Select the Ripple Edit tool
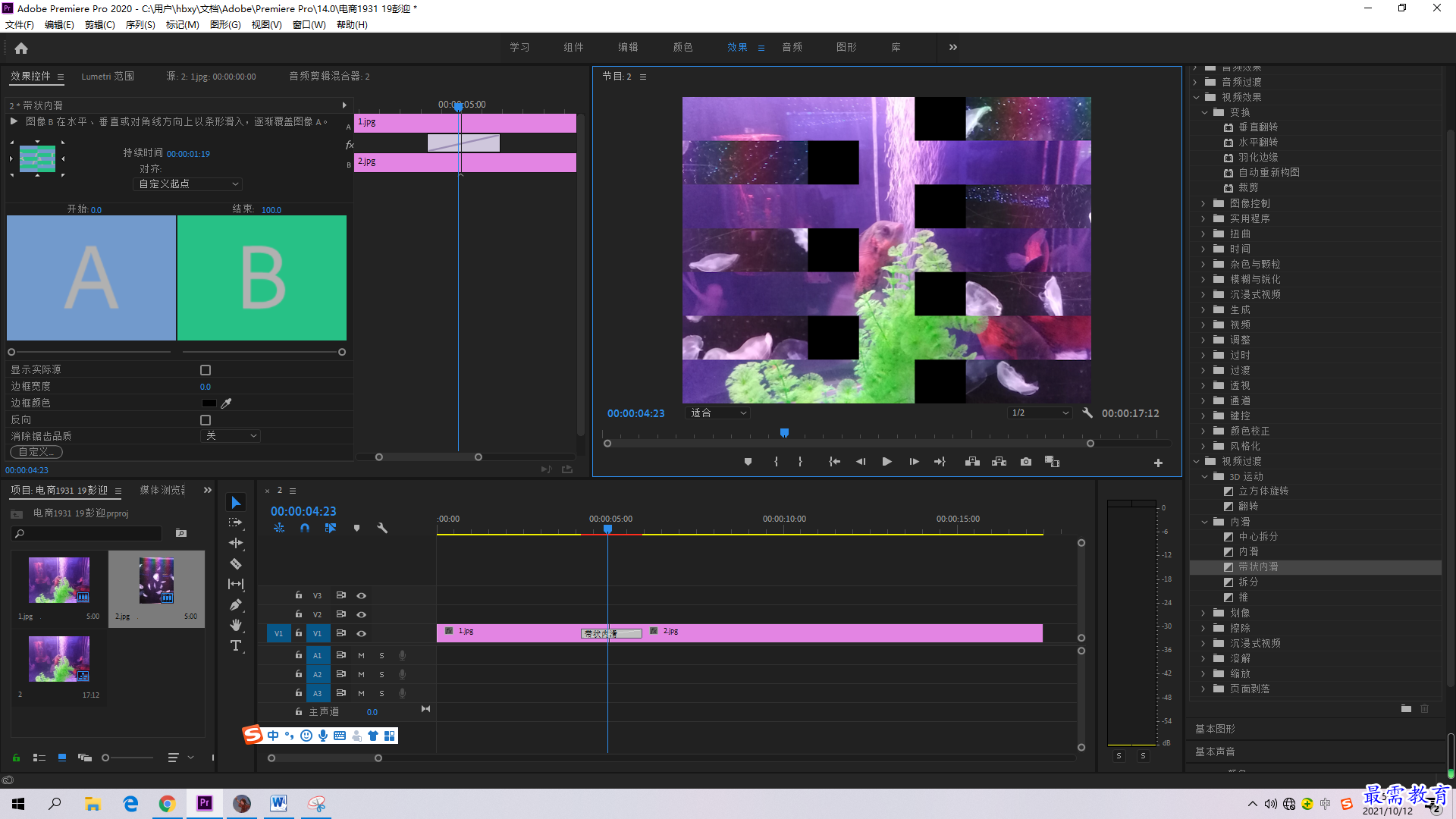This screenshot has height=819, width=1456. pyautogui.click(x=236, y=543)
